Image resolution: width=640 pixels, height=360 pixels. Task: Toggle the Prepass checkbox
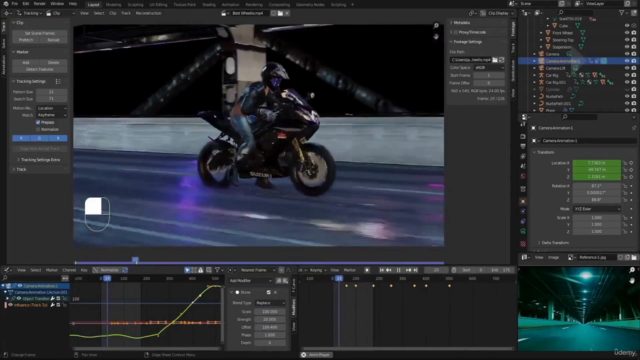38,122
